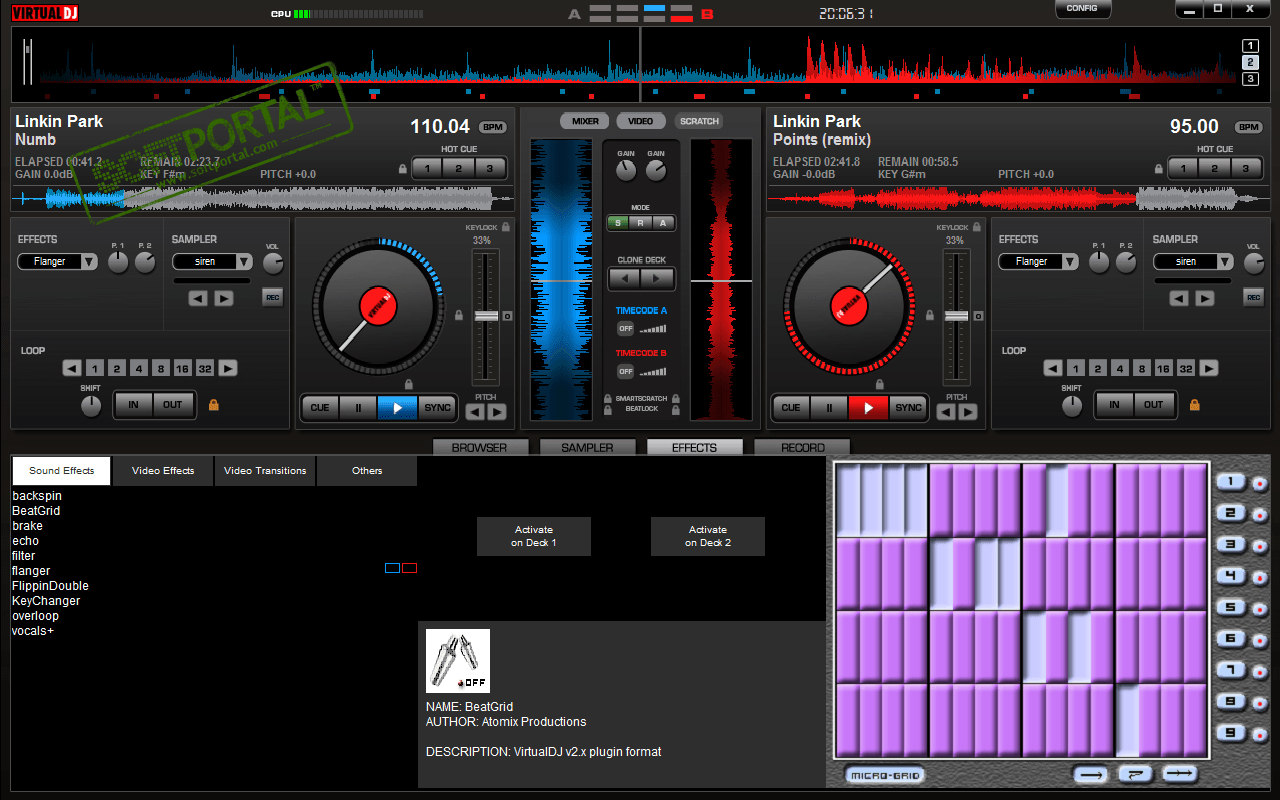Toggle right deck Keylock
Image resolution: width=1280 pixels, height=800 pixels.
(977, 228)
